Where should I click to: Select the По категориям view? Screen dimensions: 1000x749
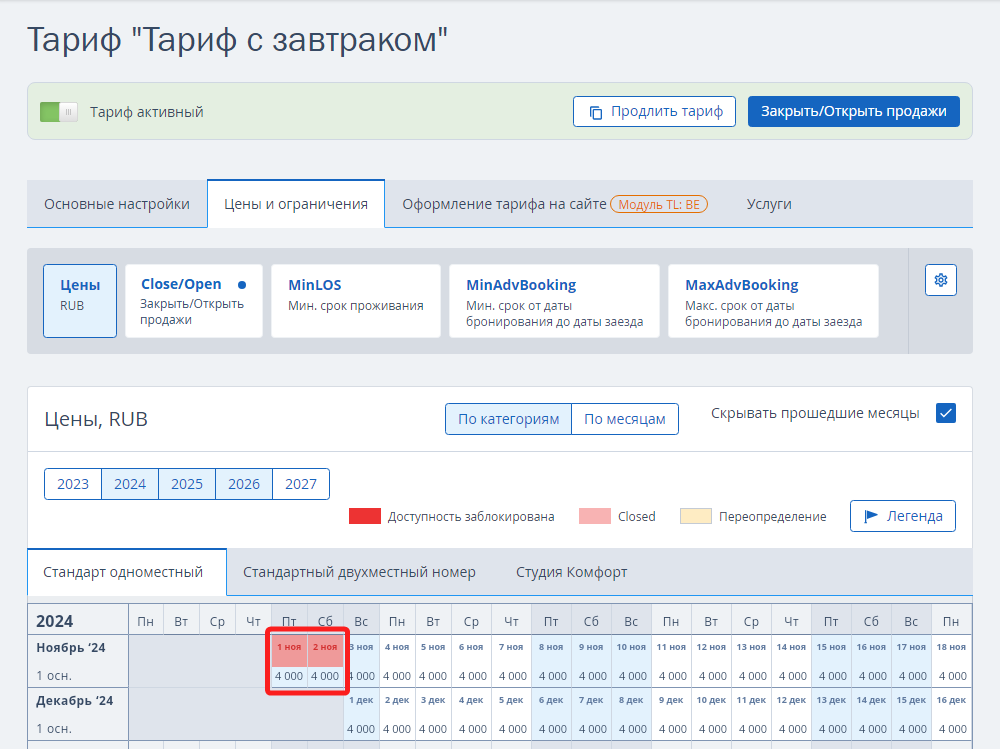(x=508, y=419)
